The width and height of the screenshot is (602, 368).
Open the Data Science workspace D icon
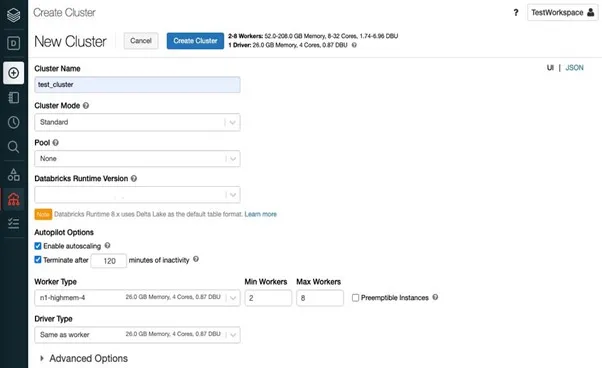point(13,43)
